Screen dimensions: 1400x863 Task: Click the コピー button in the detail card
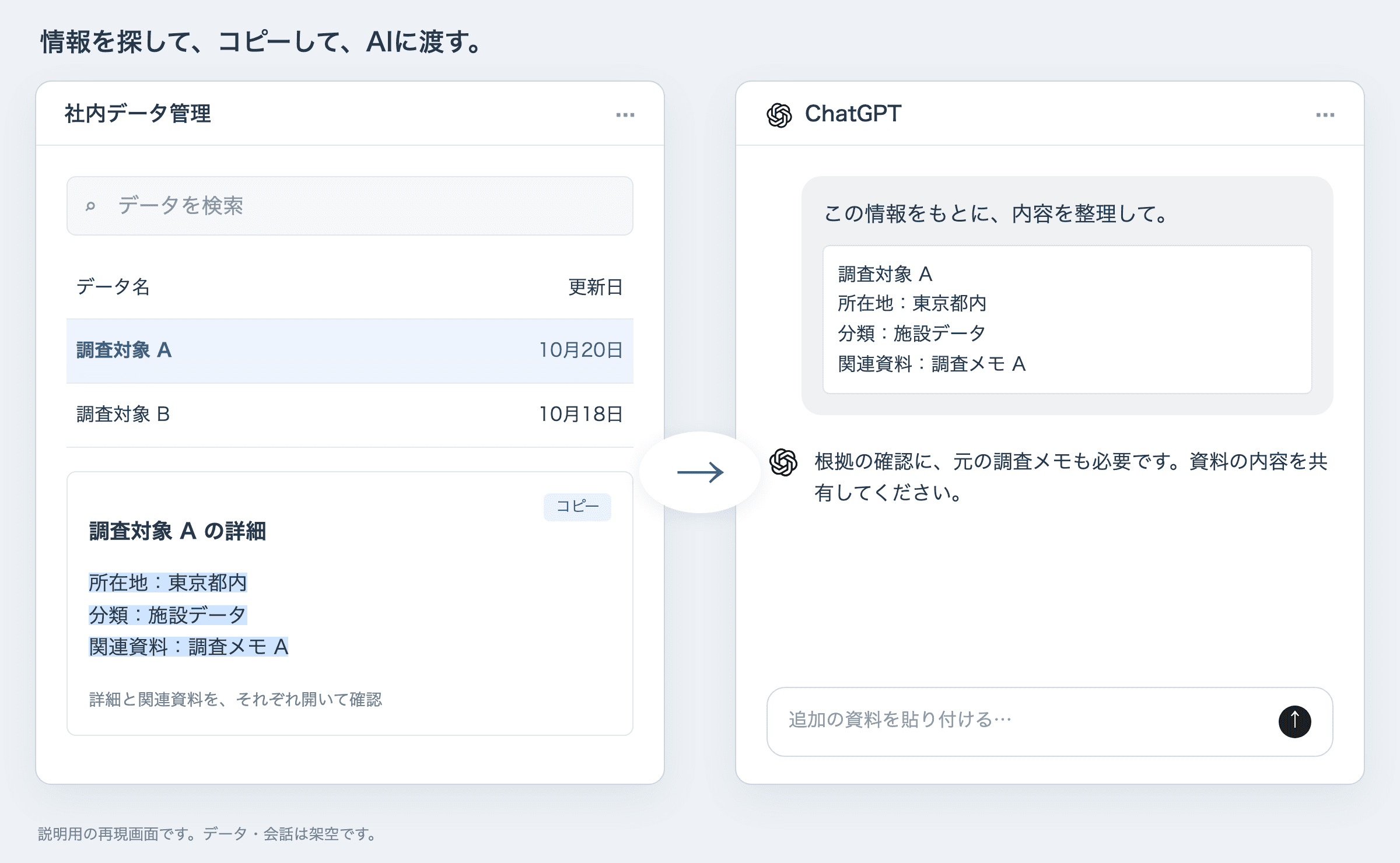(x=577, y=507)
